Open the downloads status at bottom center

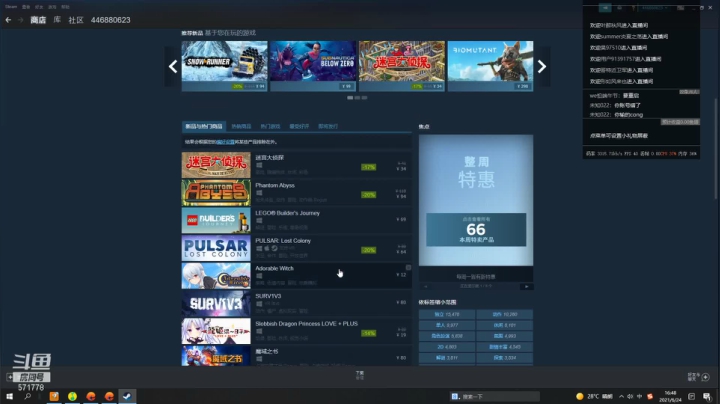[360, 375]
